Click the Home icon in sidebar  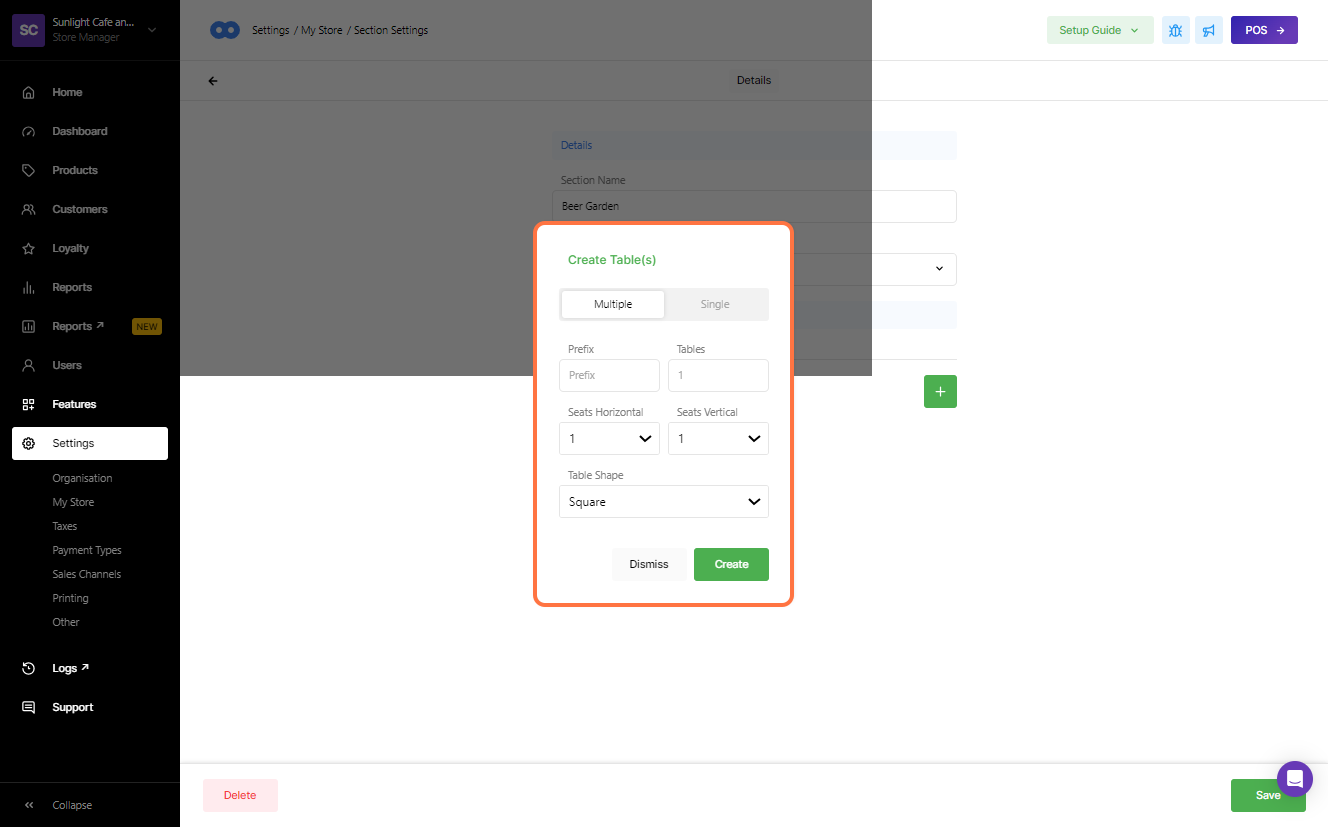point(29,92)
